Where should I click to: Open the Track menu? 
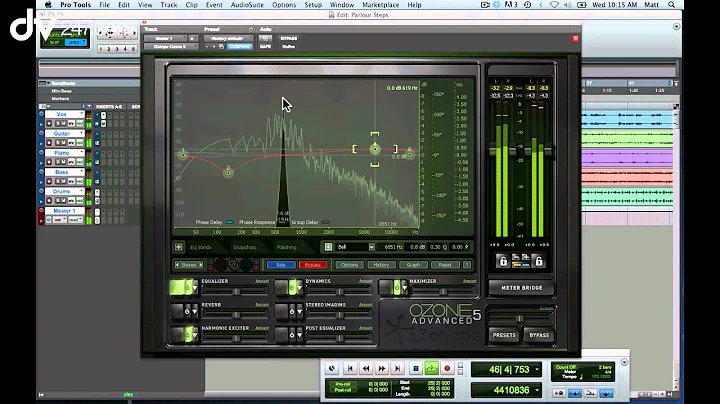point(169,5)
